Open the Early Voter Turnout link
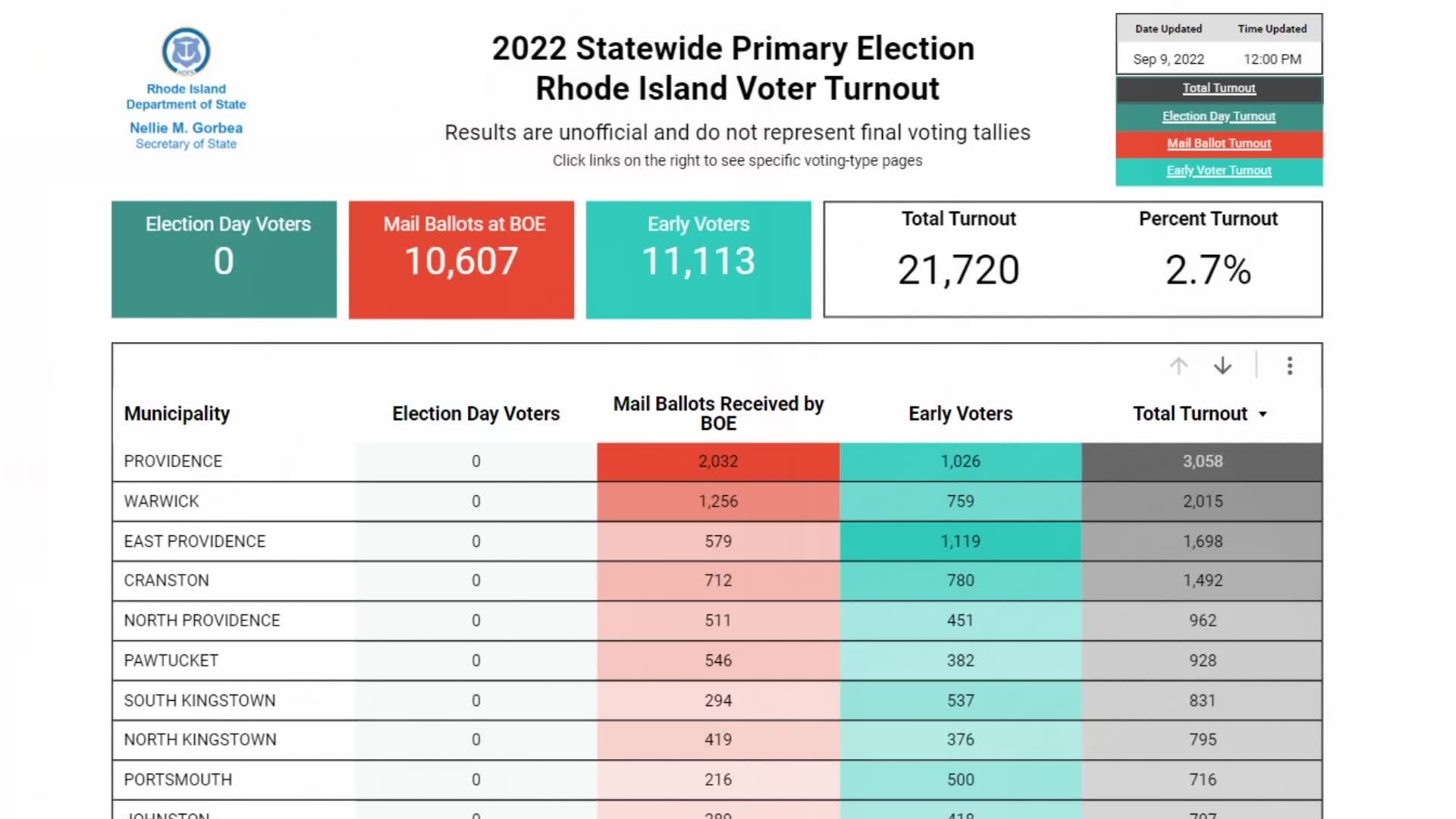 [x=1219, y=171]
